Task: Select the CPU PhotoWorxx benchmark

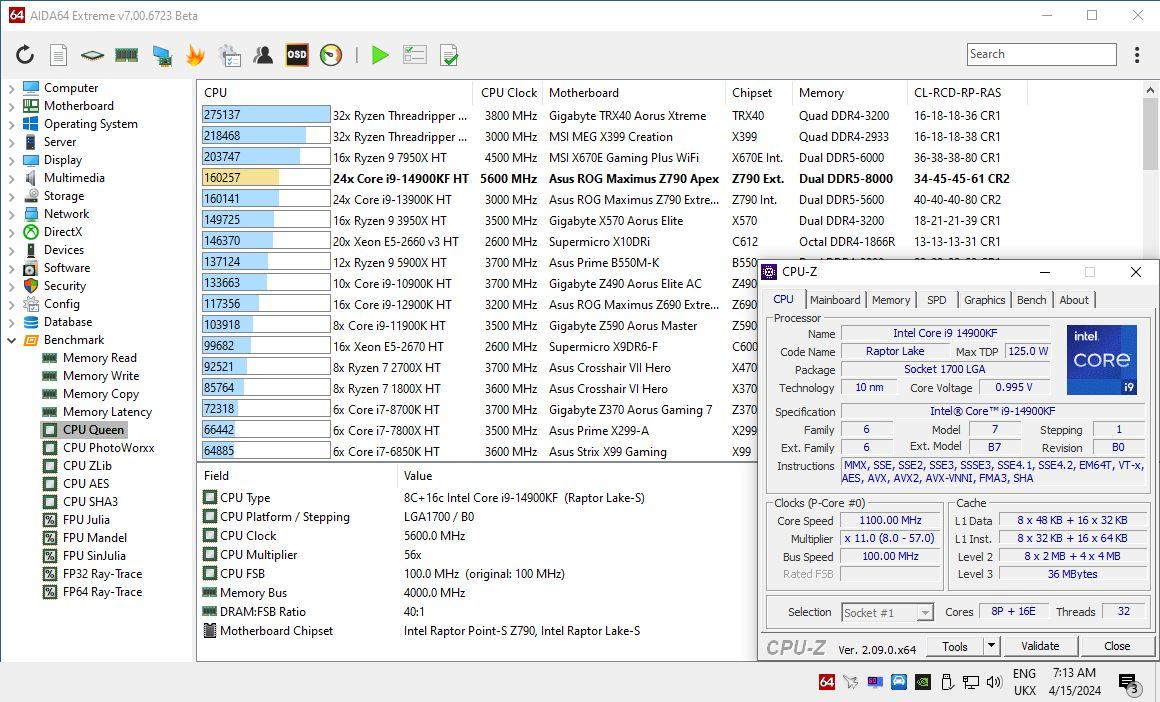Action: coord(108,448)
